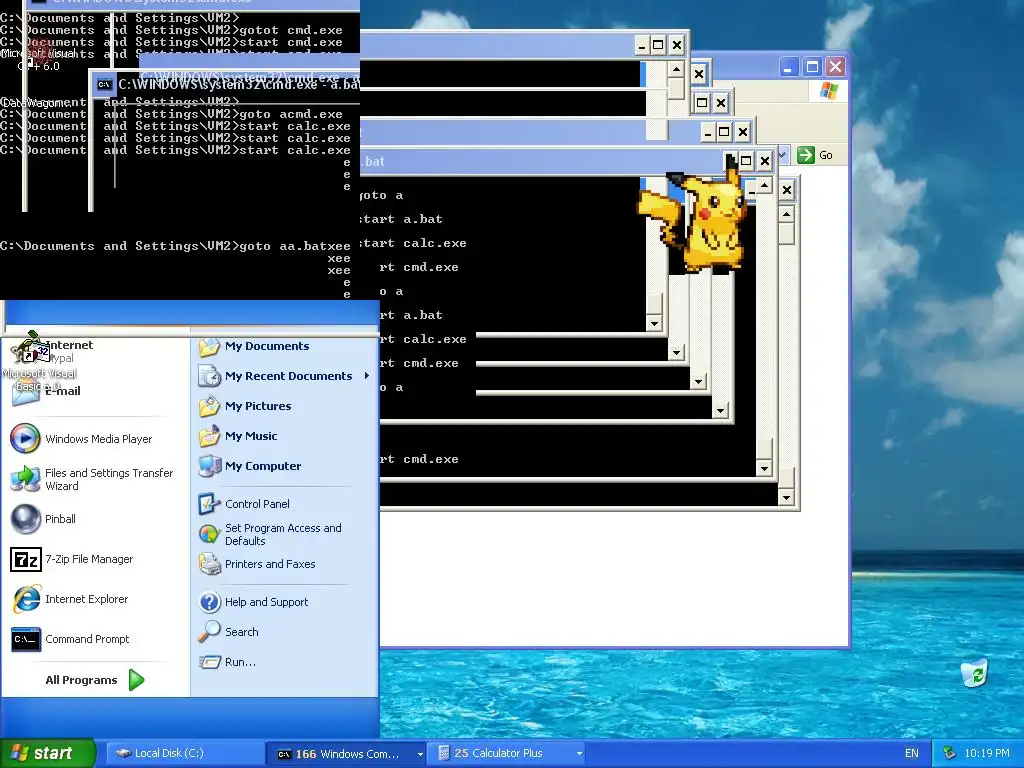Image resolution: width=1024 pixels, height=768 pixels.
Task: Open the Explorer address bar dropdown
Action: (x=784, y=155)
